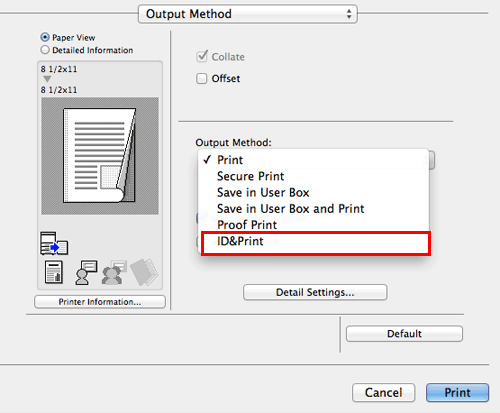Click the grayed account track group icon
Screen dimensions: 500x413
pyautogui.click(x=114, y=273)
